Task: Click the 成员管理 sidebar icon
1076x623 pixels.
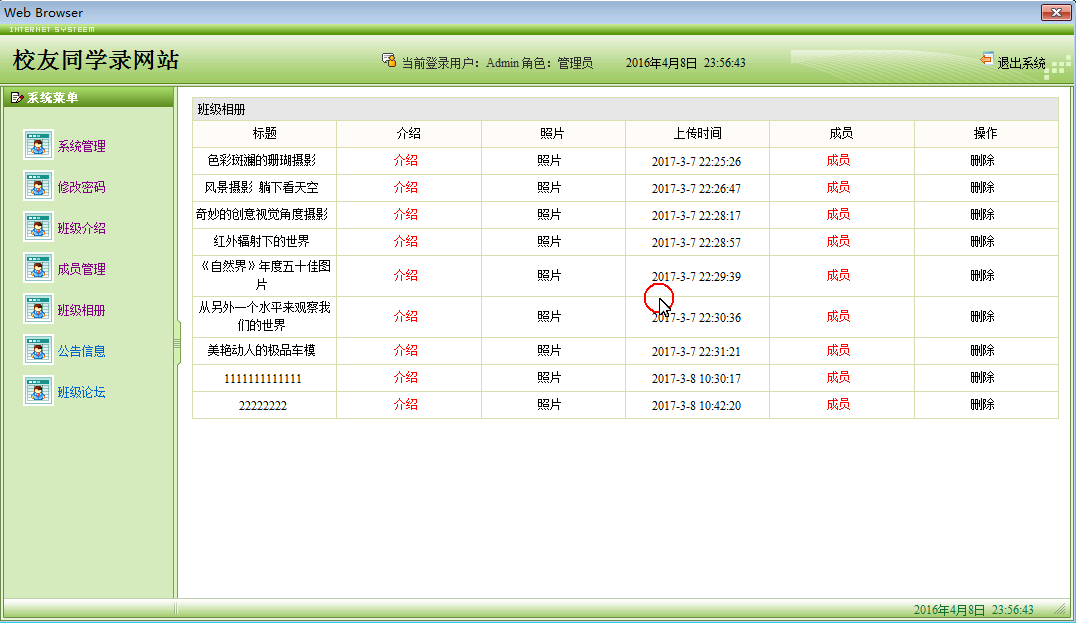Action: point(38,268)
